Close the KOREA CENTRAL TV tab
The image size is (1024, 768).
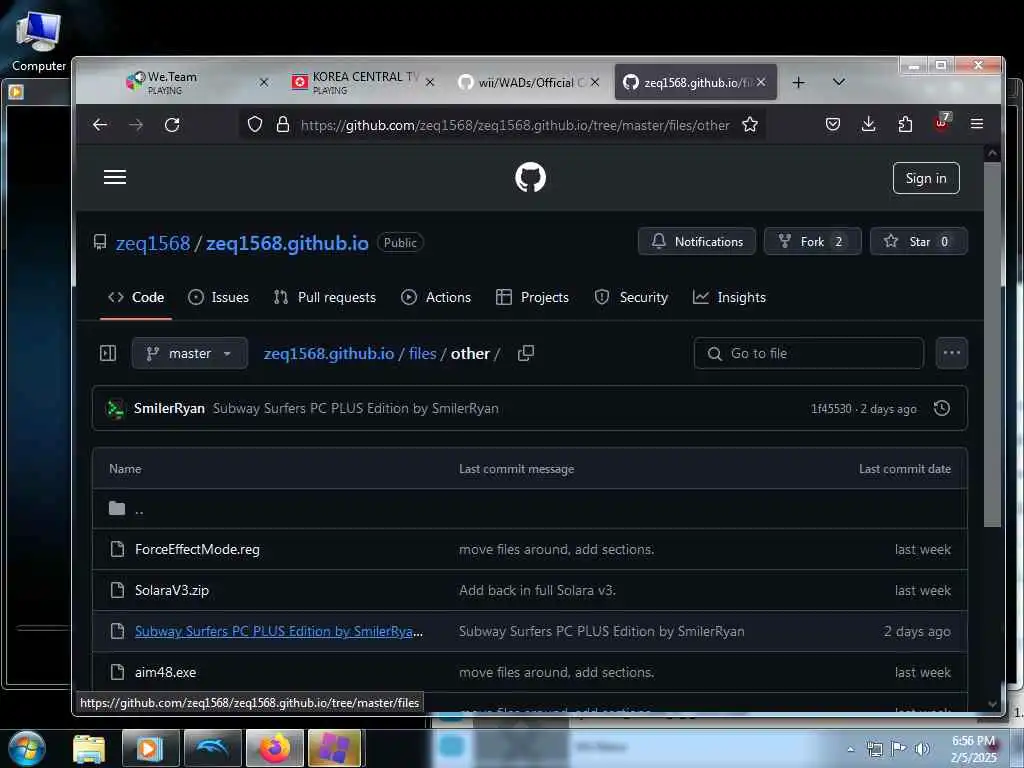[430, 82]
